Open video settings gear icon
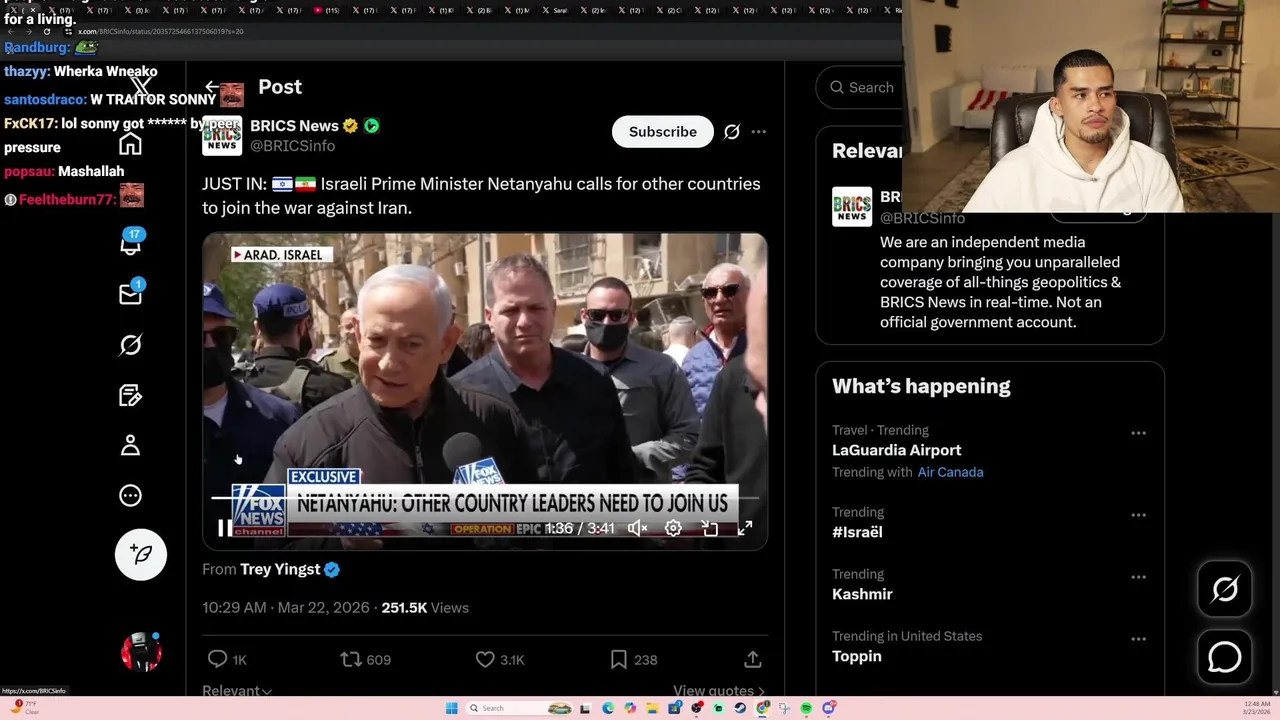The height and width of the screenshot is (720, 1280). pyautogui.click(x=673, y=528)
